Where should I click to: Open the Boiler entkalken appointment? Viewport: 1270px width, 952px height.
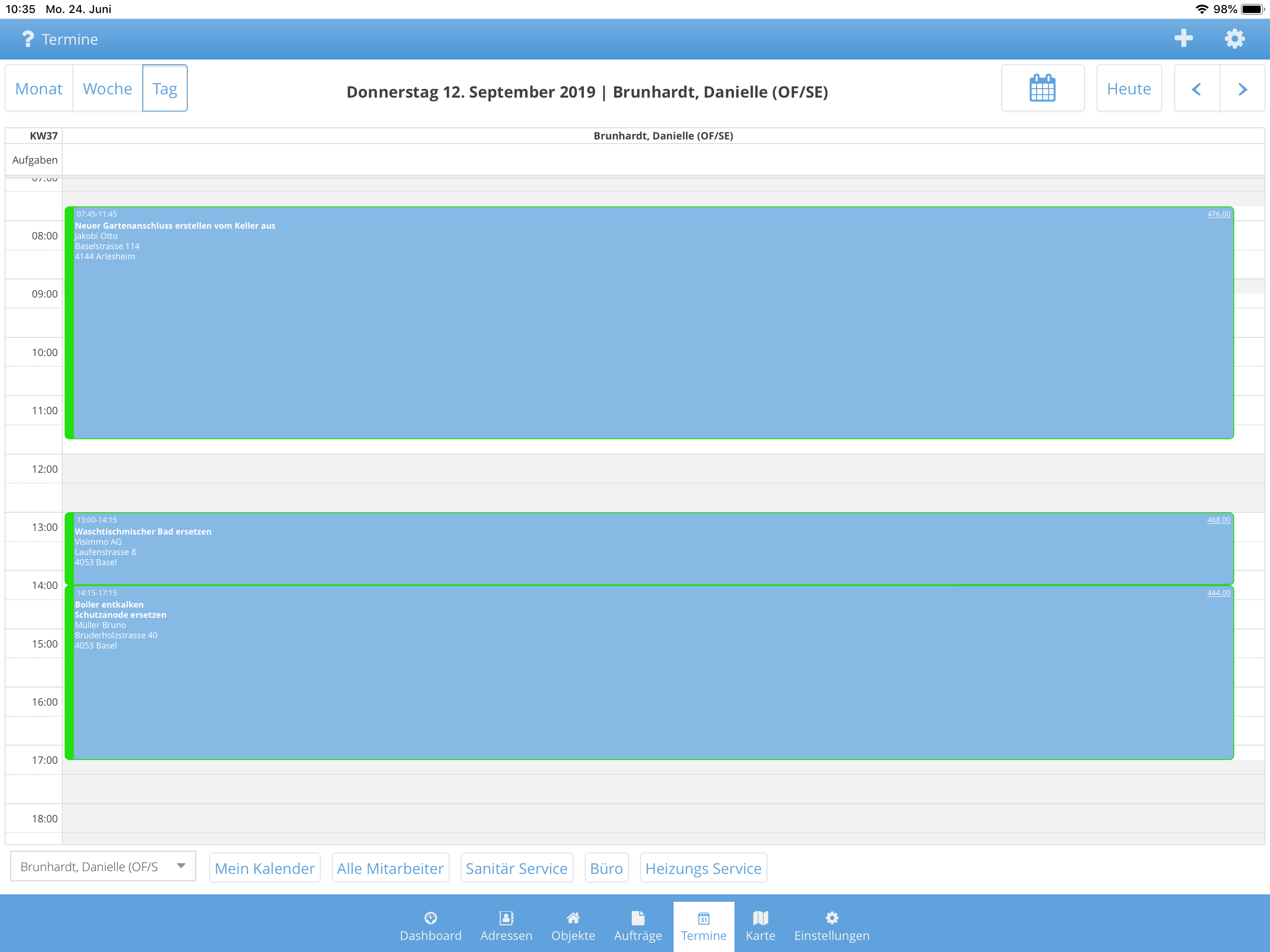coord(649,673)
